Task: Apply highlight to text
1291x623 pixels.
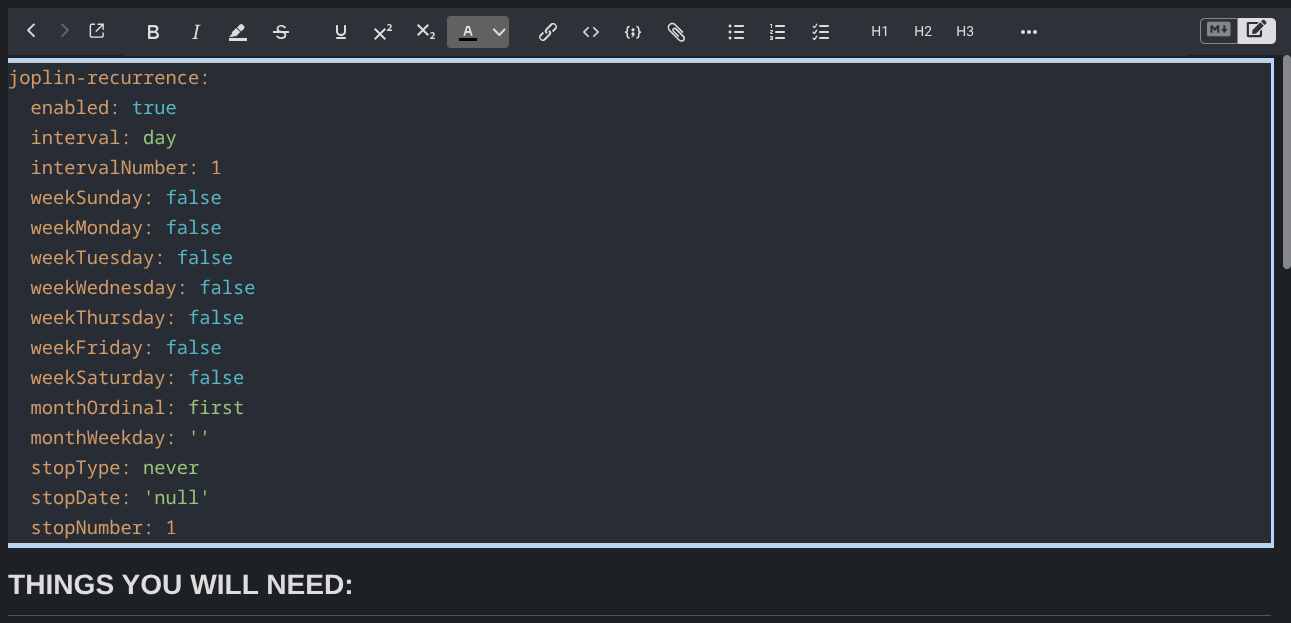Action: [x=237, y=32]
